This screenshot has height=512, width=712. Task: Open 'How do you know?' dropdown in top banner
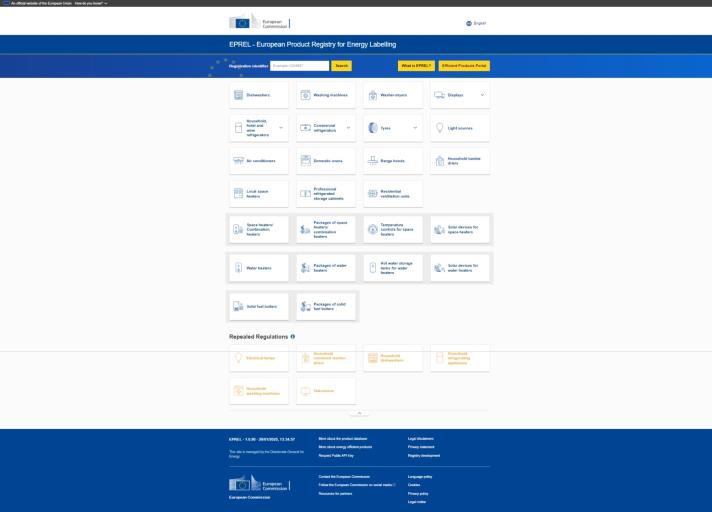click(91, 3)
